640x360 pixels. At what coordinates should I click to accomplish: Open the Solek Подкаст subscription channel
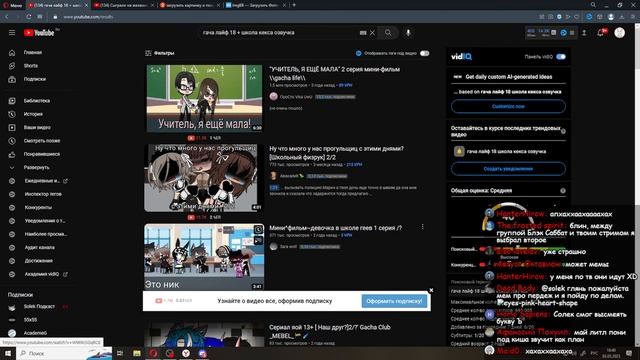click(38, 307)
